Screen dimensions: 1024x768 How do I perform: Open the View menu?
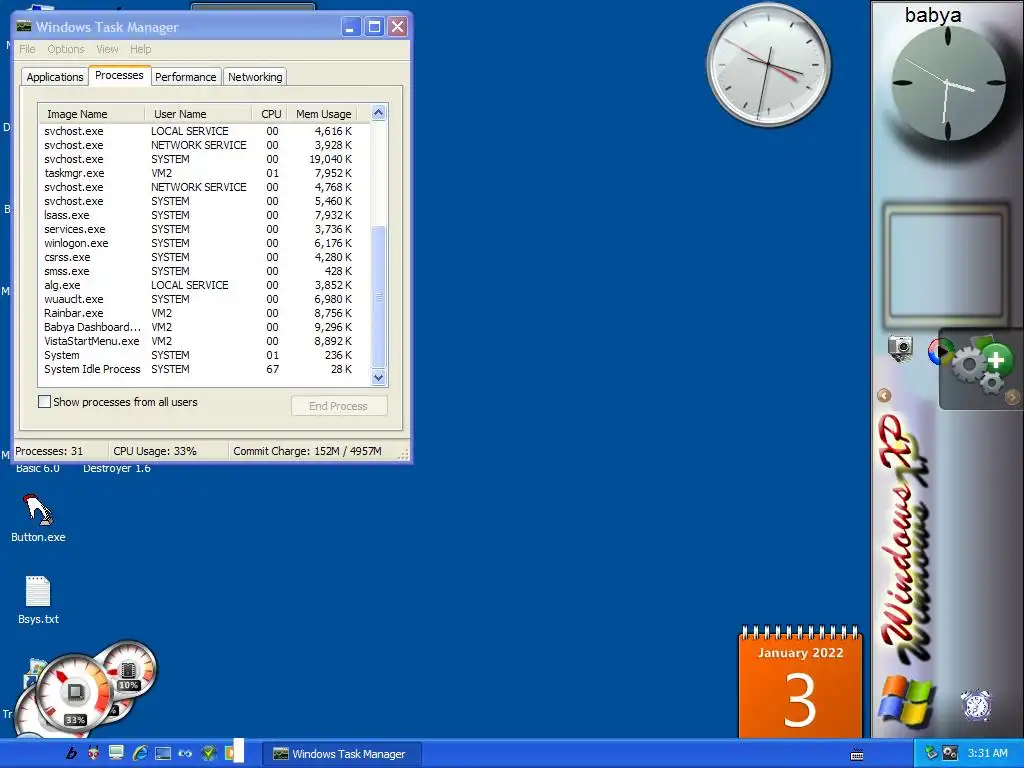point(107,49)
